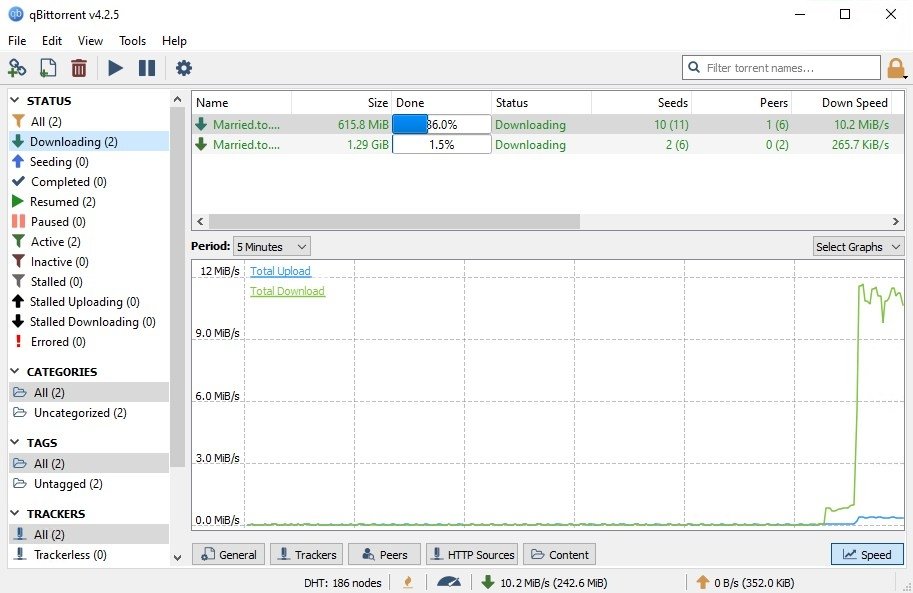Click the lock icon in toolbar
Screen dimensions: 913x593
(x=896, y=68)
